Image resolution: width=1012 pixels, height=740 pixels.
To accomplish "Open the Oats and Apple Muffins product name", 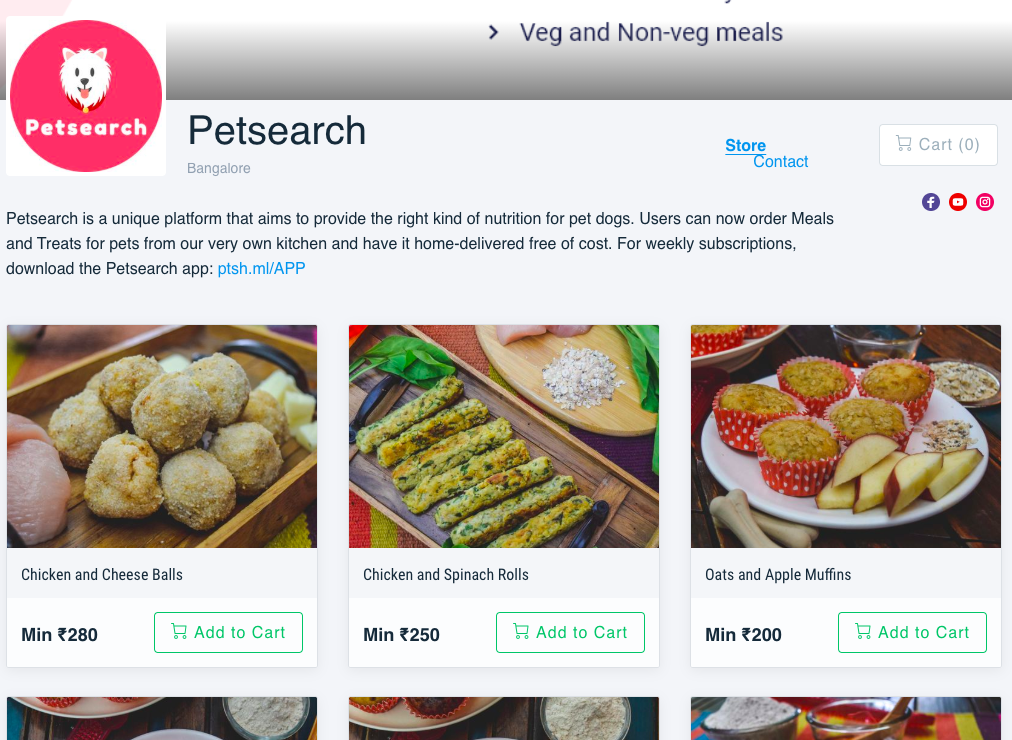I will pyautogui.click(x=778, y=575).
